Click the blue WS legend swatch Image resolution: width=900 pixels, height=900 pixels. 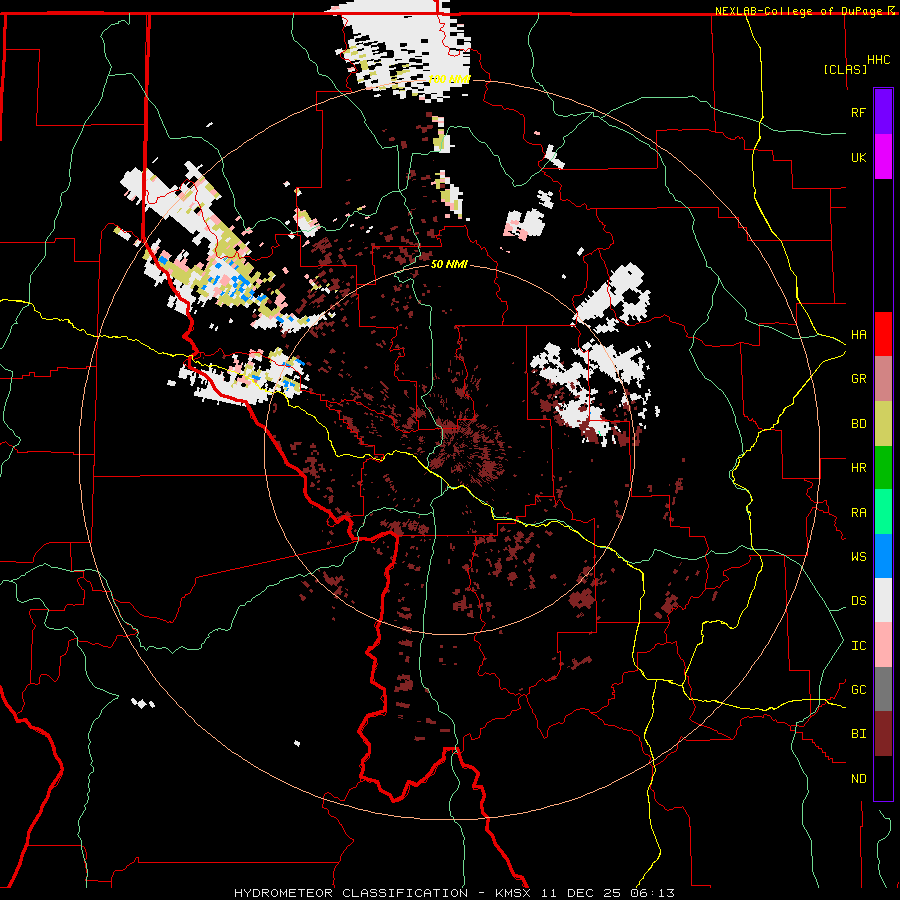pos(883,556)
